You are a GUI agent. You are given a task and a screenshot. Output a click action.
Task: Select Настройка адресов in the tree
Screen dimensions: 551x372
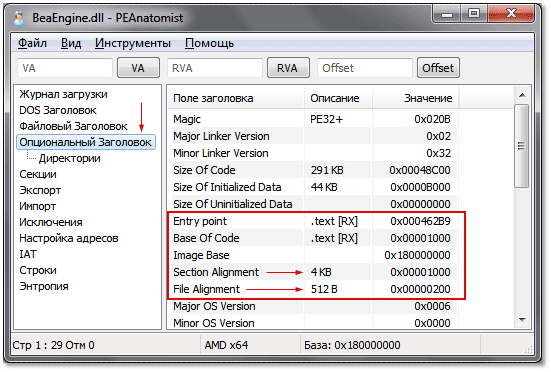[69, 238]
